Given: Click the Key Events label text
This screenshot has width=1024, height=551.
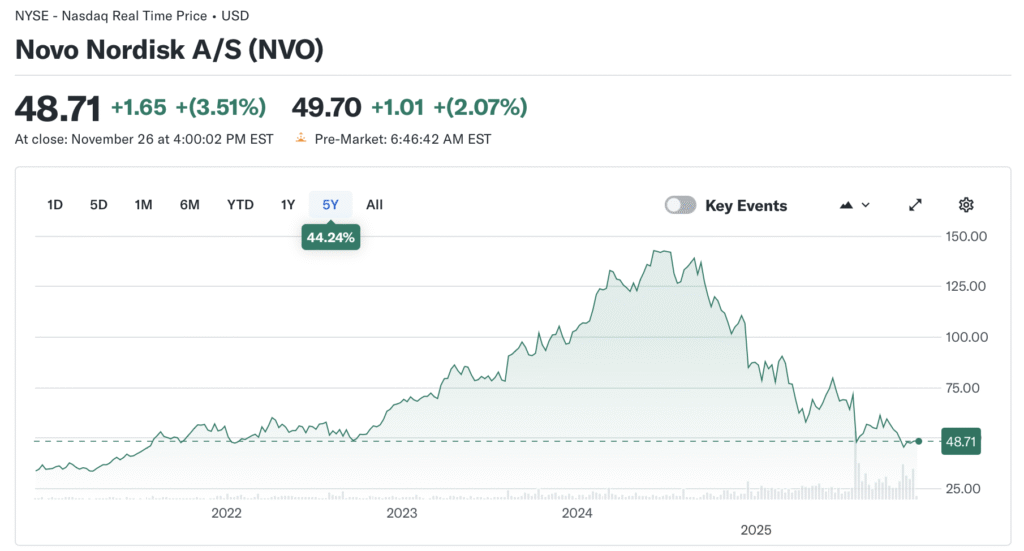Looking at the screenshot, I should click(746, 206).
